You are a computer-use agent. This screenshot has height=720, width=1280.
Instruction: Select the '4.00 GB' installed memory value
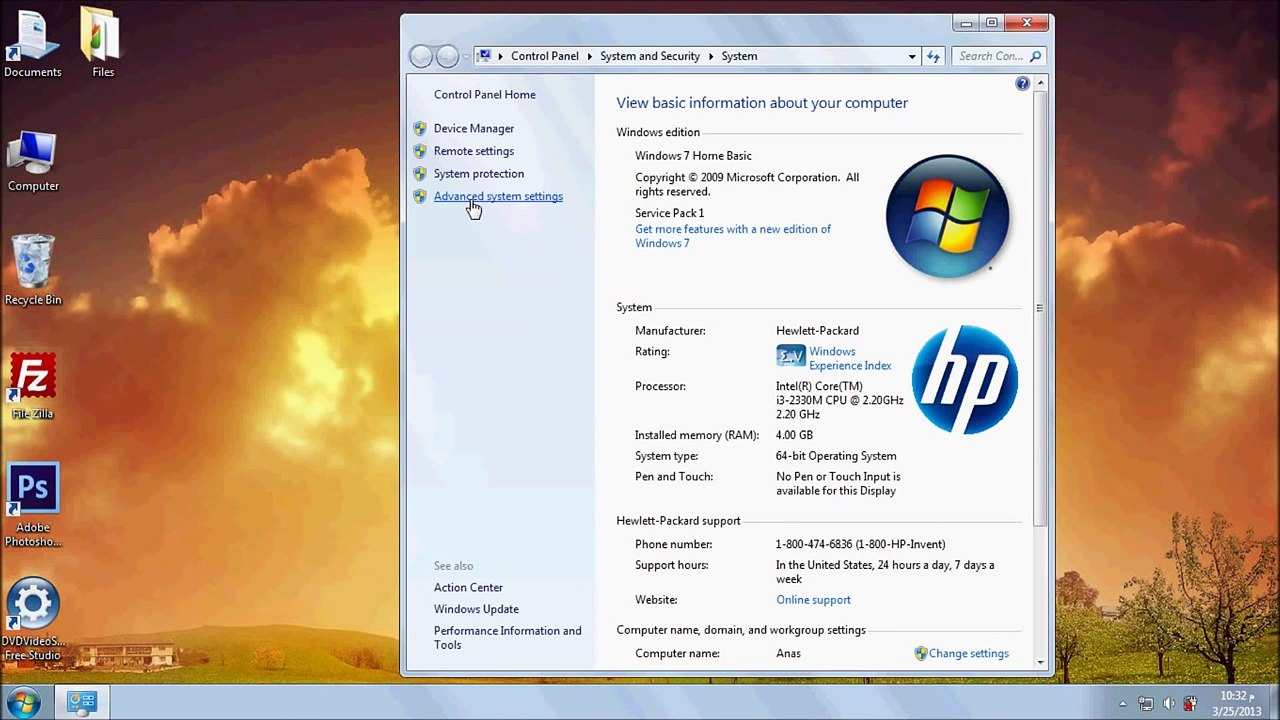pyautogui.click(x=794, y=435)
